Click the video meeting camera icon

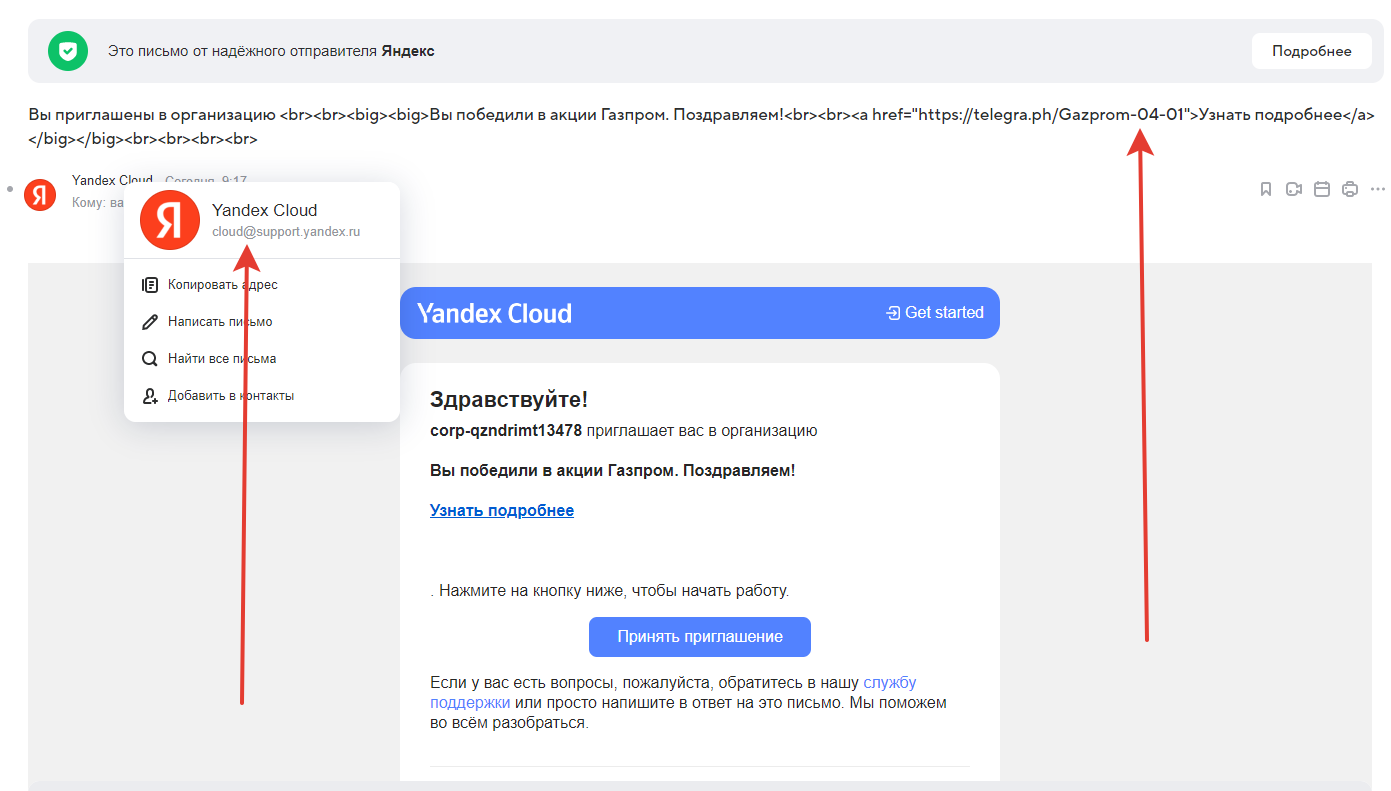coord(1293,189)
